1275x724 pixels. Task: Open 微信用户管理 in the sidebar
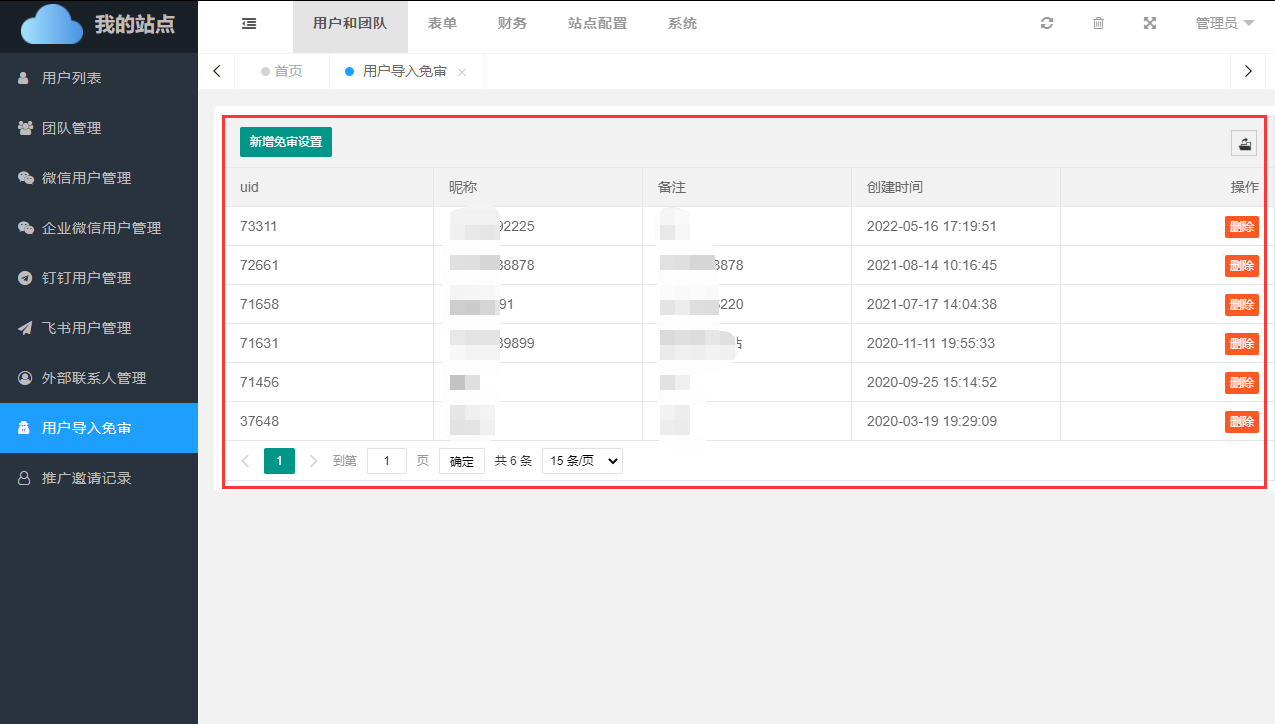86,178
